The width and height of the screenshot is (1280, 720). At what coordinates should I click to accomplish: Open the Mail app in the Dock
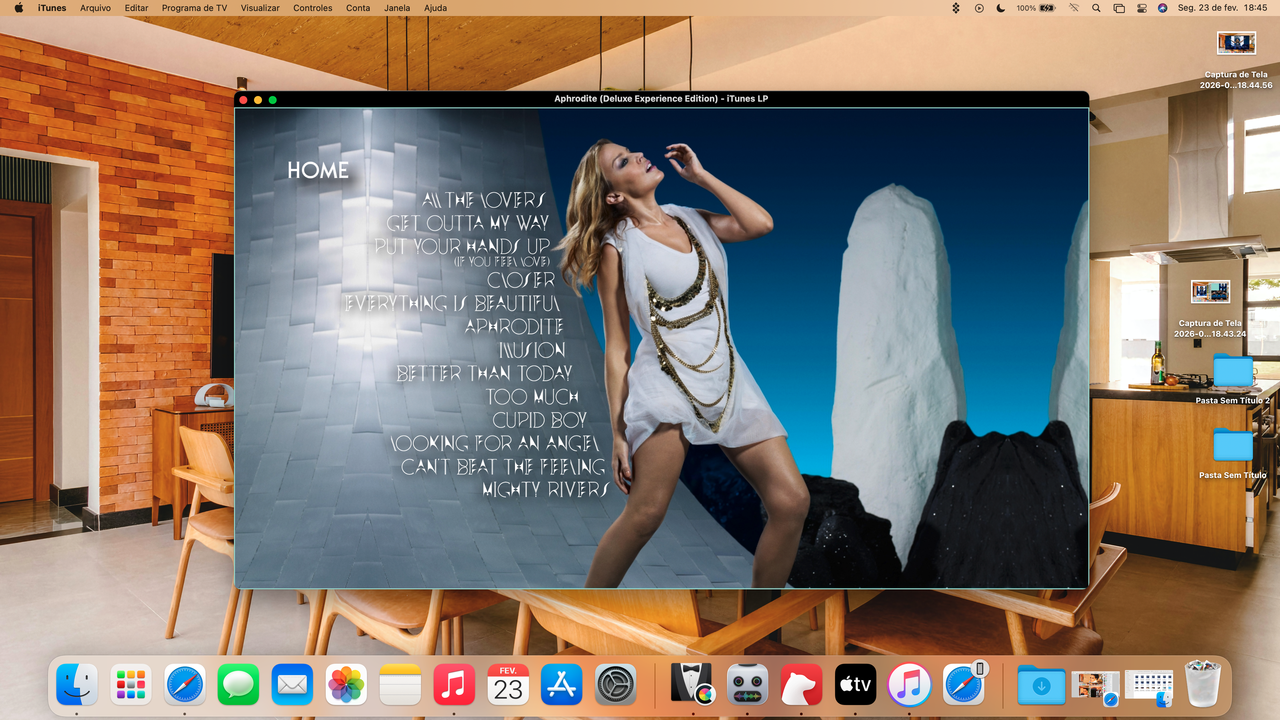point(292,685)
